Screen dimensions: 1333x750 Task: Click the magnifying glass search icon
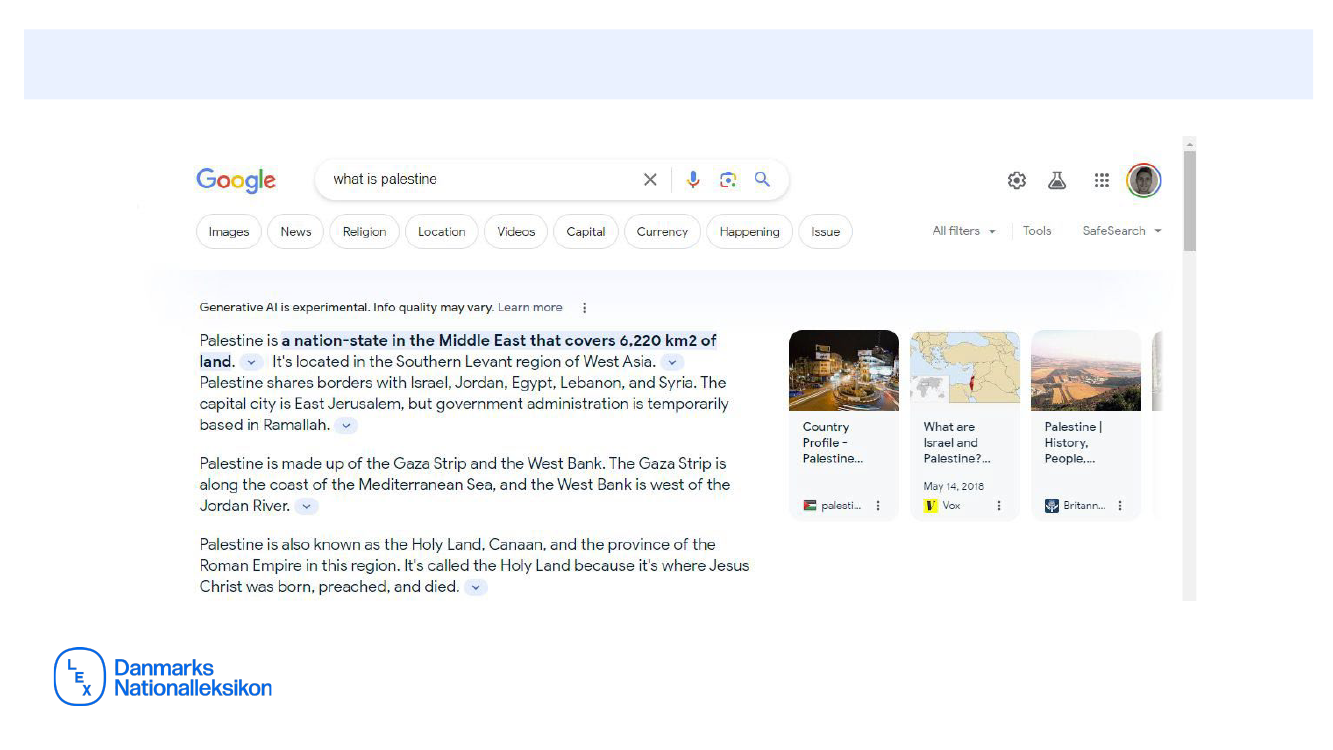[762, 179]
